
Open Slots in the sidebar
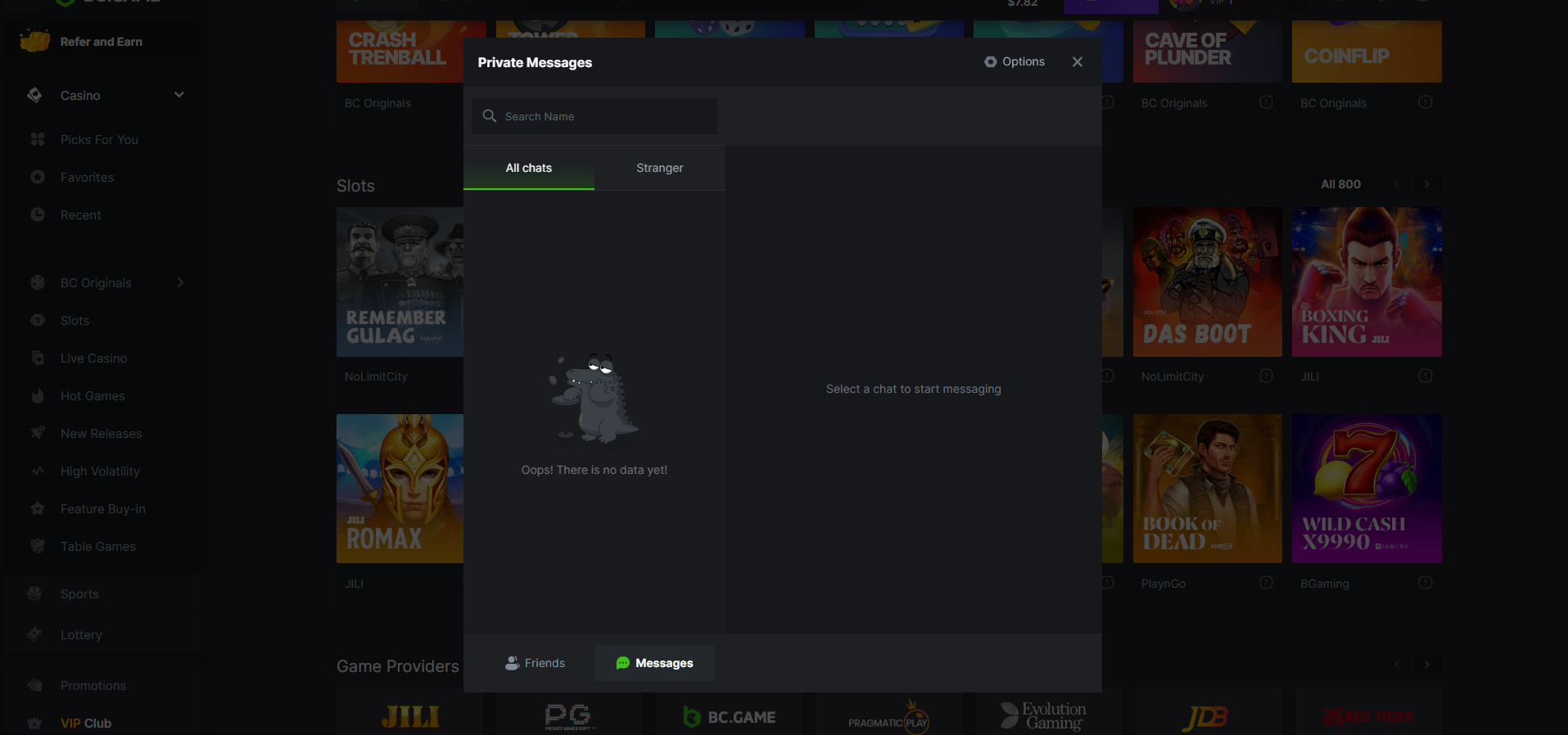click(x=75, y=321)
